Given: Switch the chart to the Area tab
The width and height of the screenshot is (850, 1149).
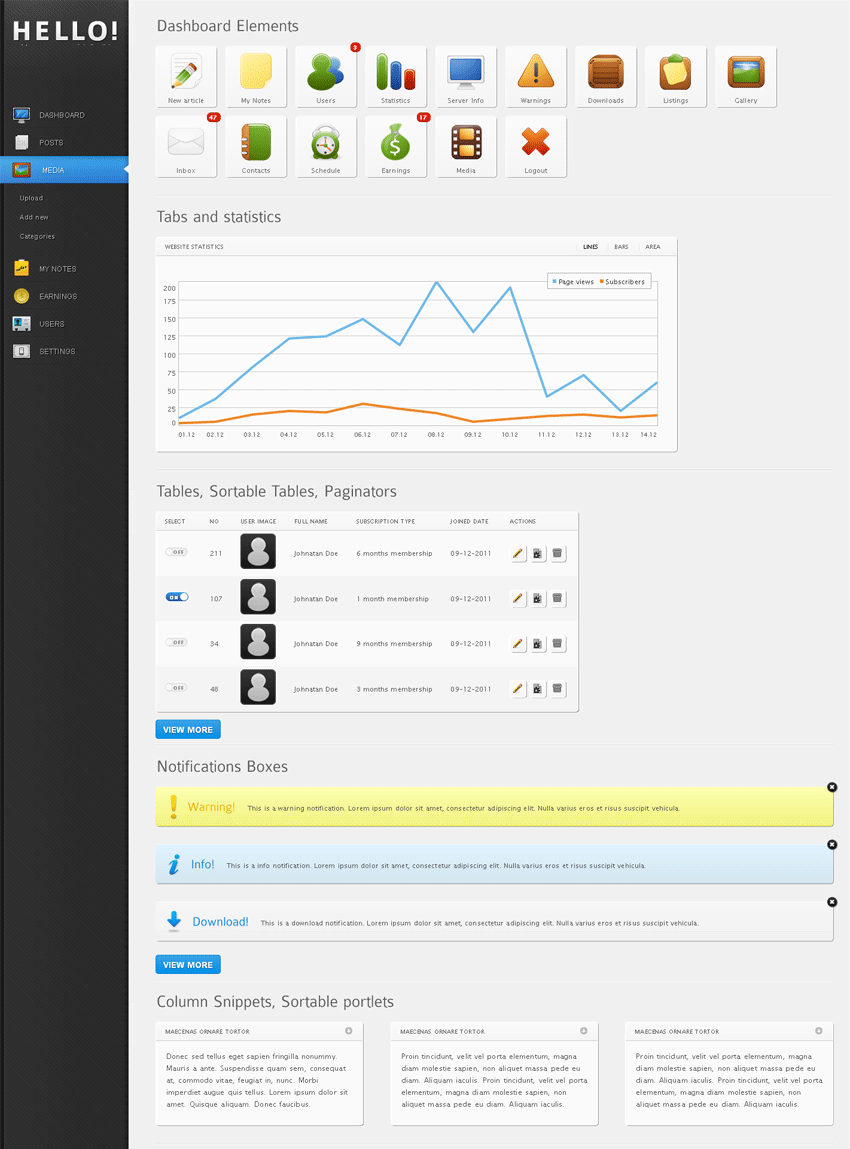Looking at the screenshot, I should tap(652, 247).
